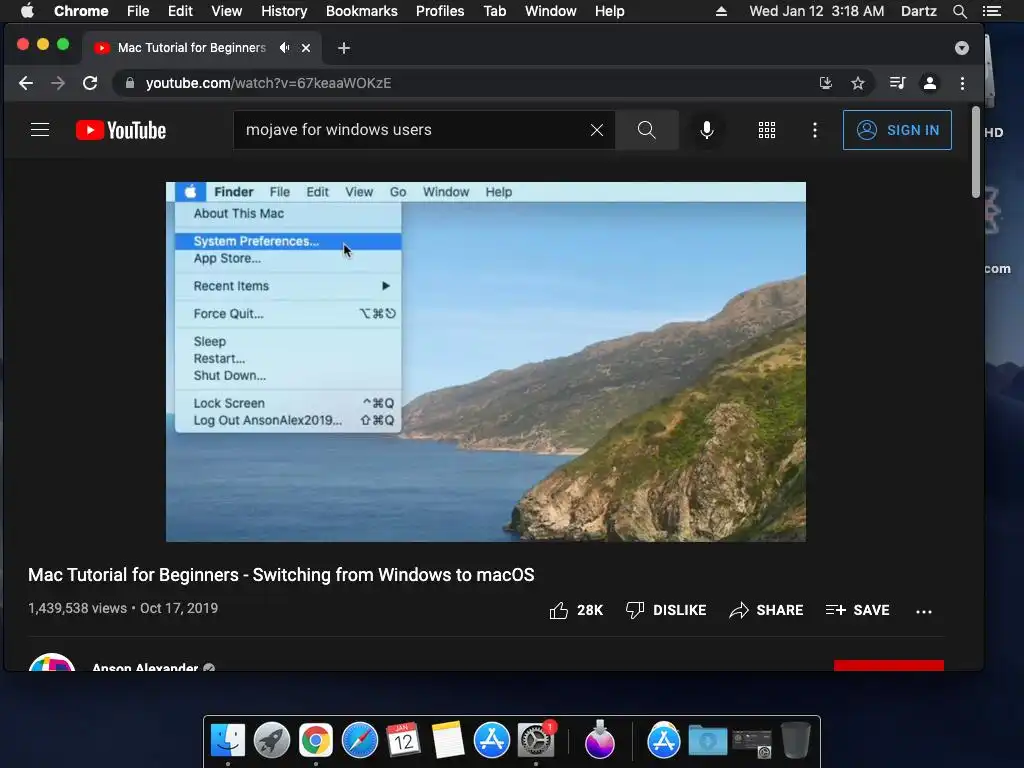Click the Dartz user name menu

[x=918, y=11]
